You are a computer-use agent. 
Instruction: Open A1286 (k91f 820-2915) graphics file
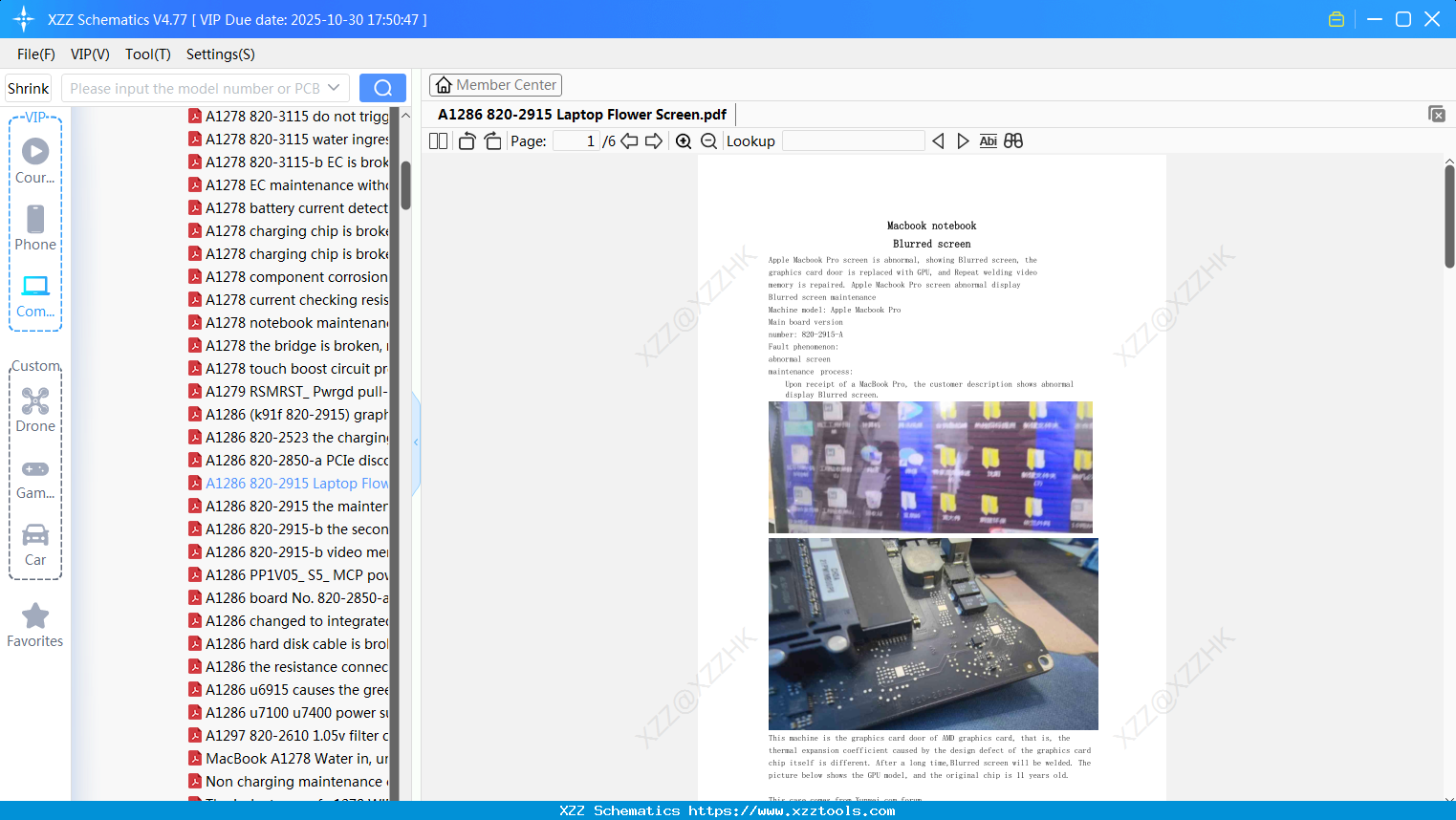click(x=289, y=414)
